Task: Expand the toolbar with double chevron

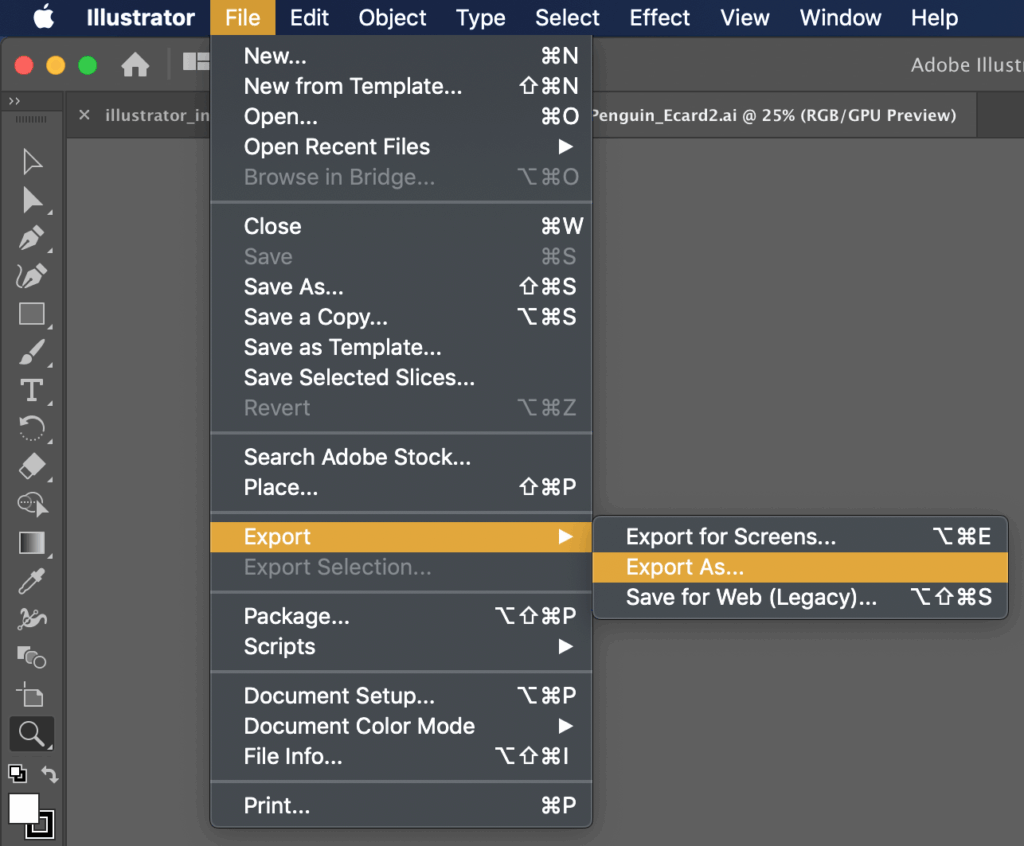Action: 14,101
